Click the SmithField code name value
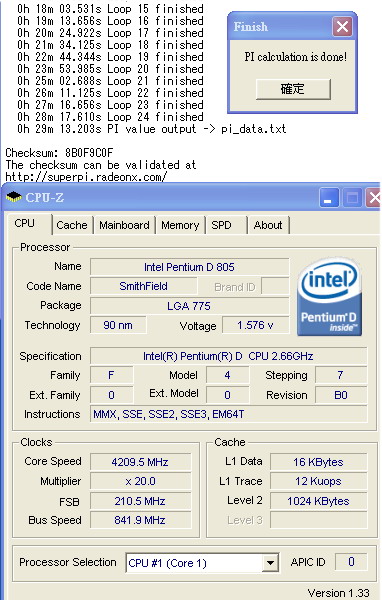 [x=144, y=286]
